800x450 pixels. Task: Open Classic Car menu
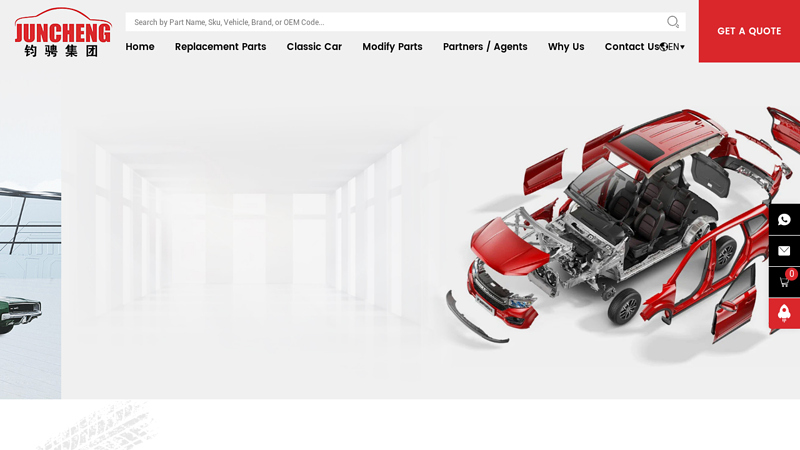tap(314, 47)
